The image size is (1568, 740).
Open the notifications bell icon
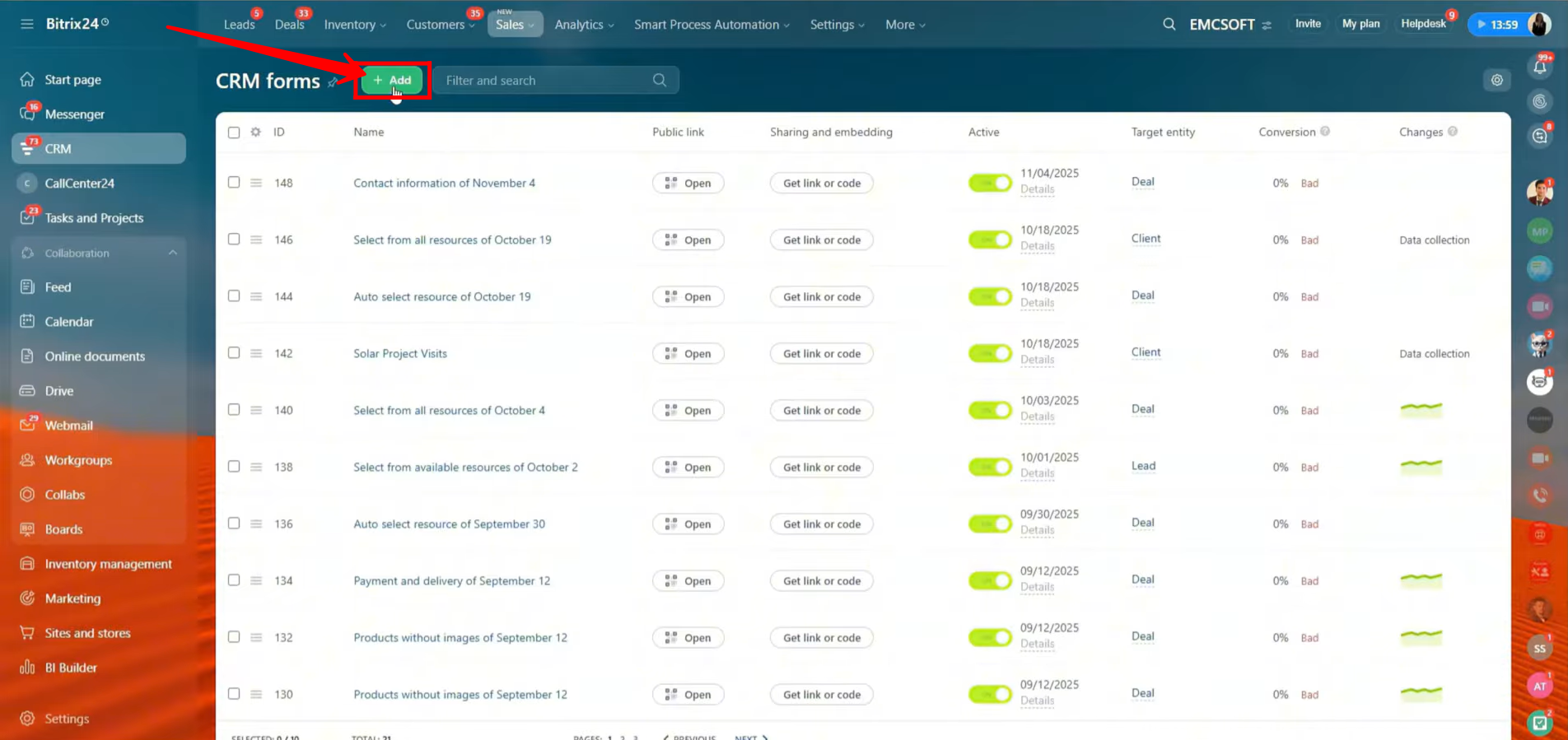point(1539,67)
